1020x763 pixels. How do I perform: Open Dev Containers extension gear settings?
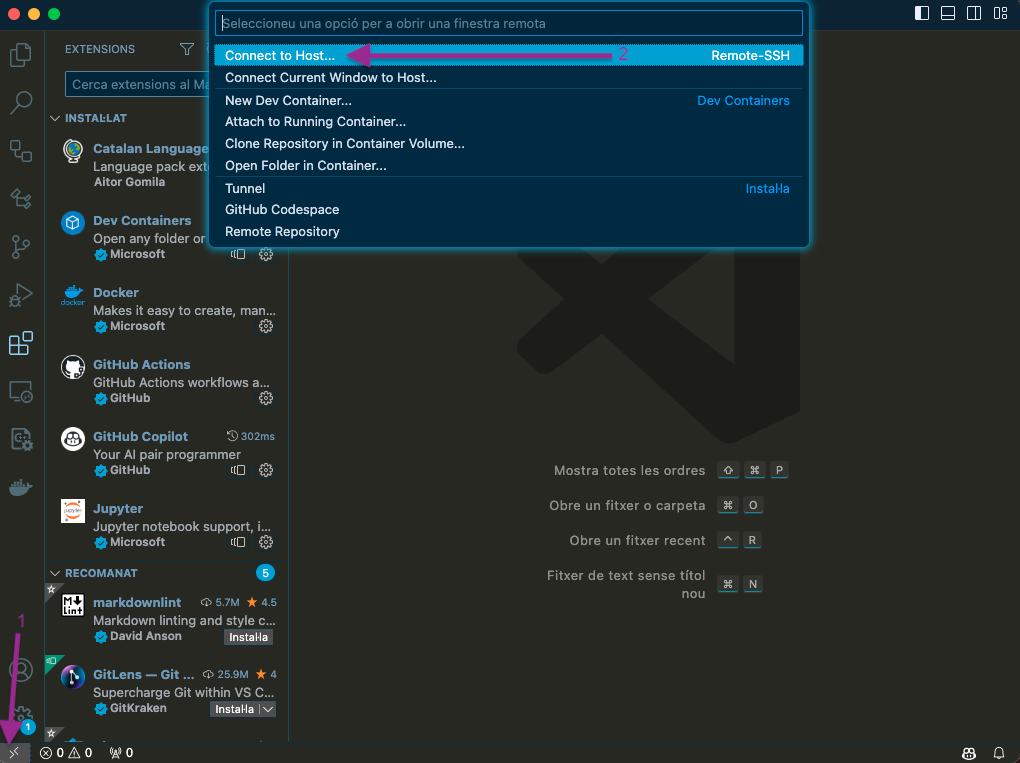click(x=266, y=254)
